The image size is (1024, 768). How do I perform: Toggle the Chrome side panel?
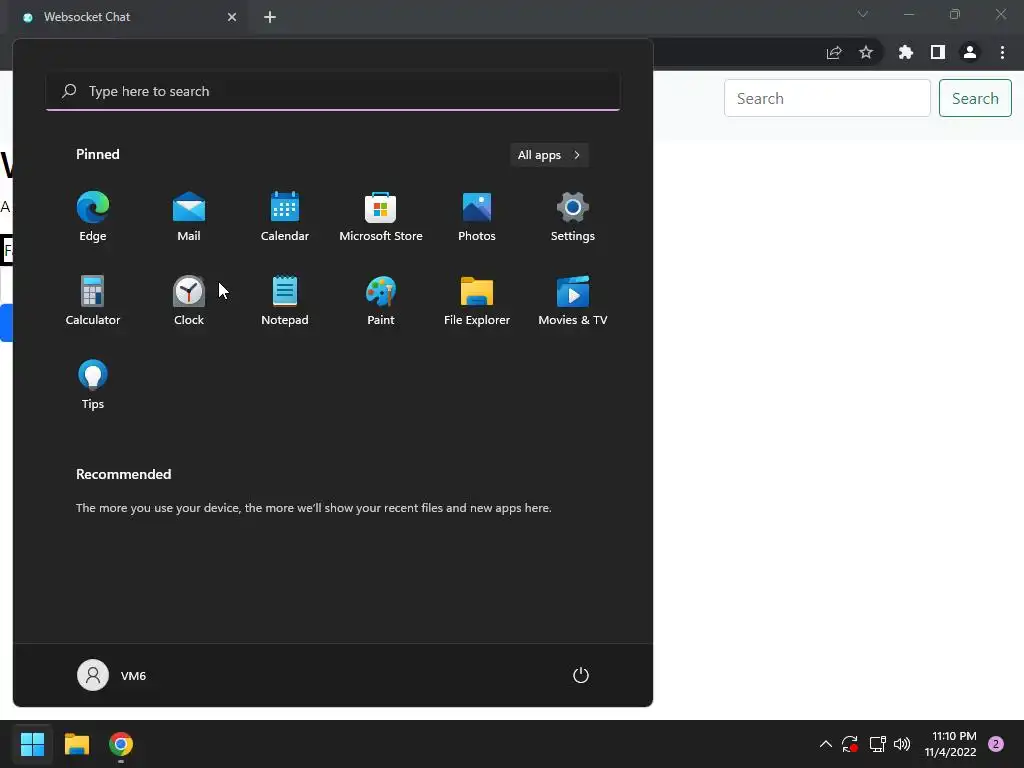click(x=938, y=52)
